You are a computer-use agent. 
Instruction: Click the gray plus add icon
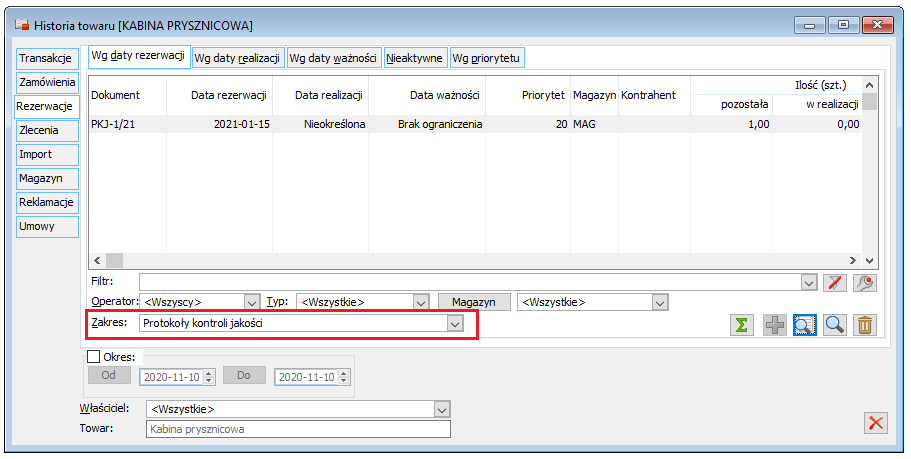coord(774,325)
